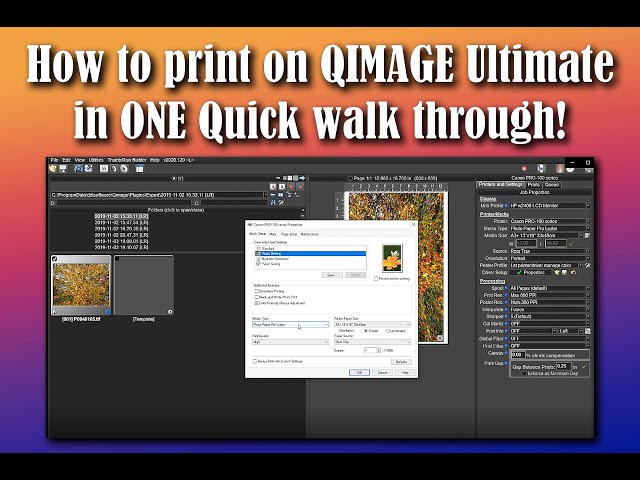Click the blue dot beside Print Res
The image size is (640, 480).
tap(507, 295)
